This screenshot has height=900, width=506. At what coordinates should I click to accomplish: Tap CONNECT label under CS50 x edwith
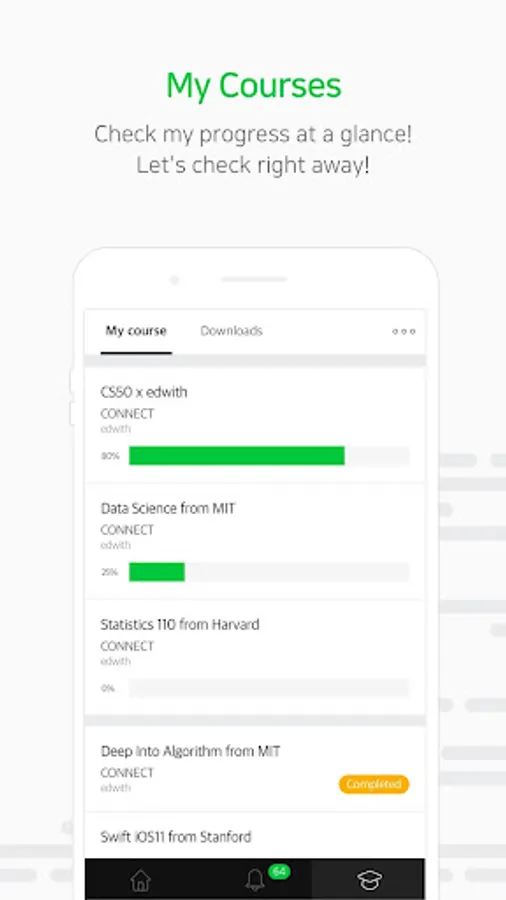coord(127,414)
